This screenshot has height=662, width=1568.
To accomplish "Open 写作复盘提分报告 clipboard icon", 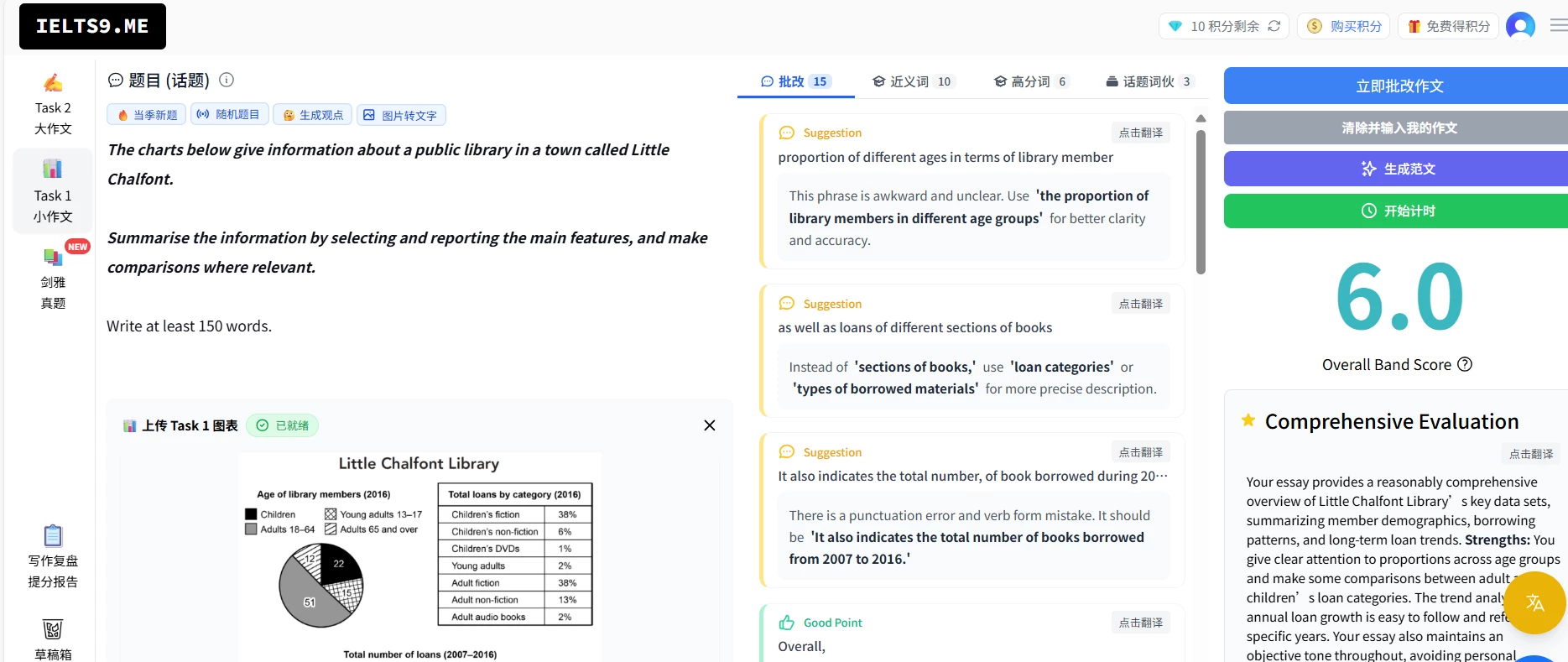I will pyautogui.click(x=53, y=536).
